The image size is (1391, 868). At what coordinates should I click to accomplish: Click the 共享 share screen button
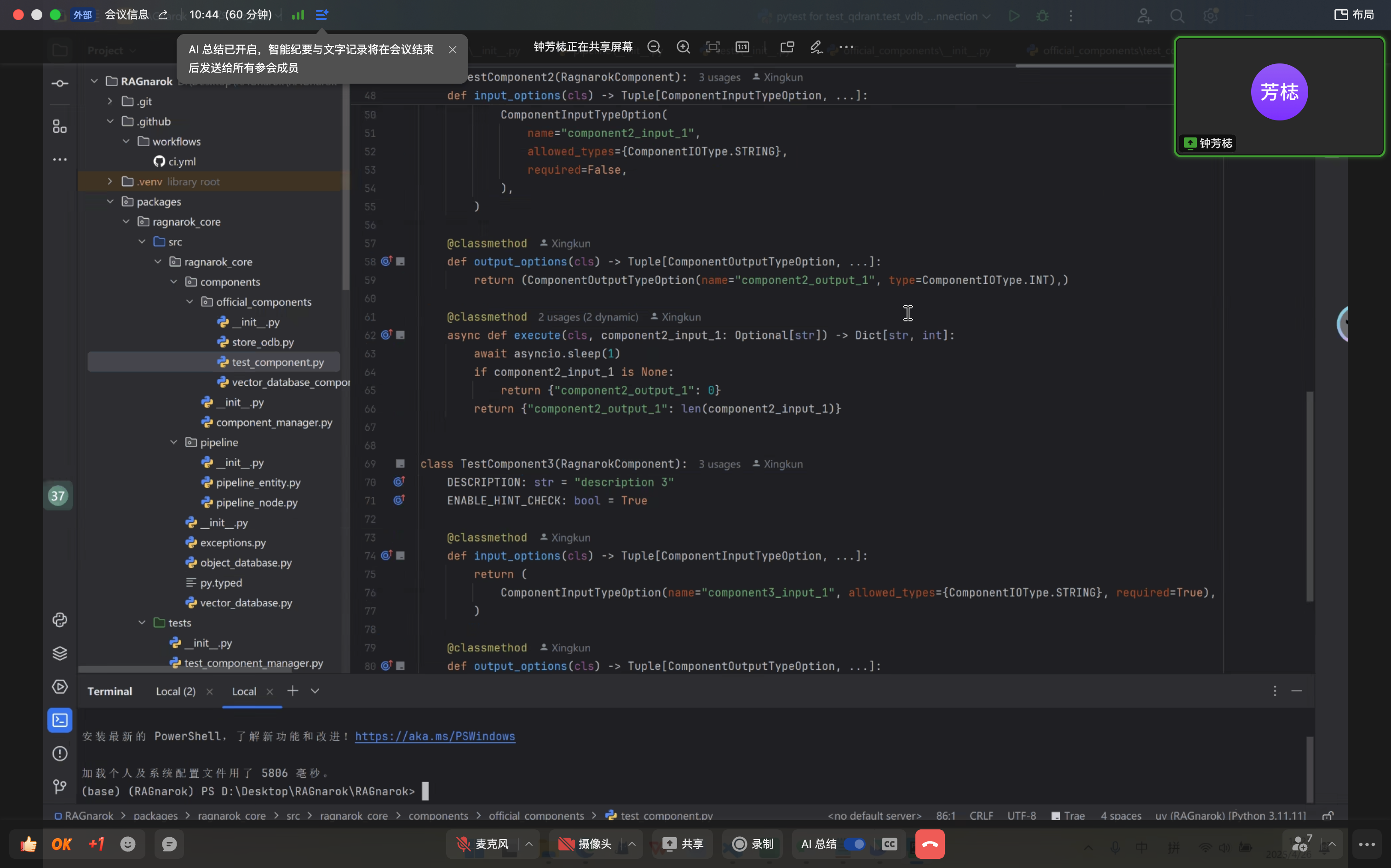coord(682,844)
